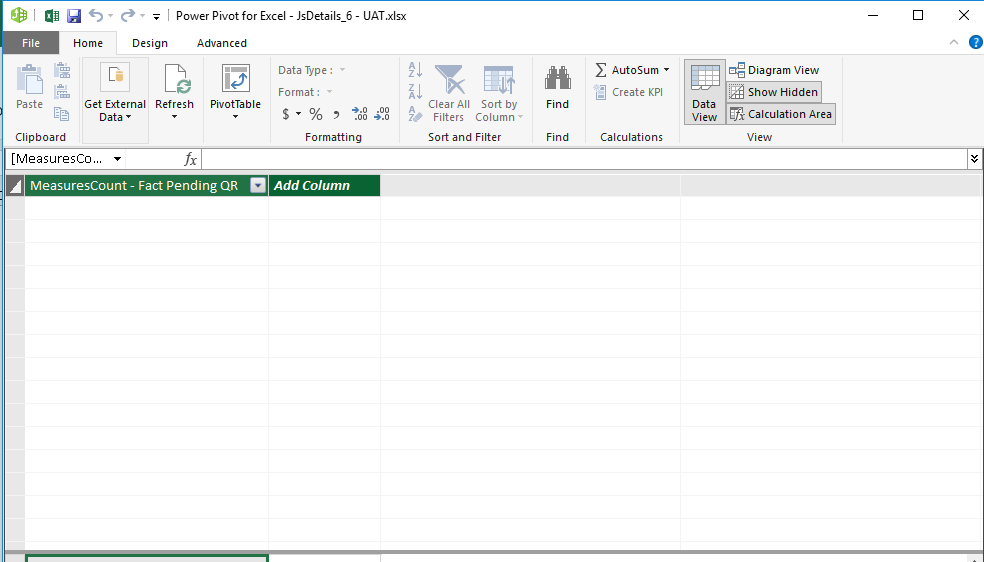
Task: Open the currency format dropdown arrow
Action: pos(299,114)
